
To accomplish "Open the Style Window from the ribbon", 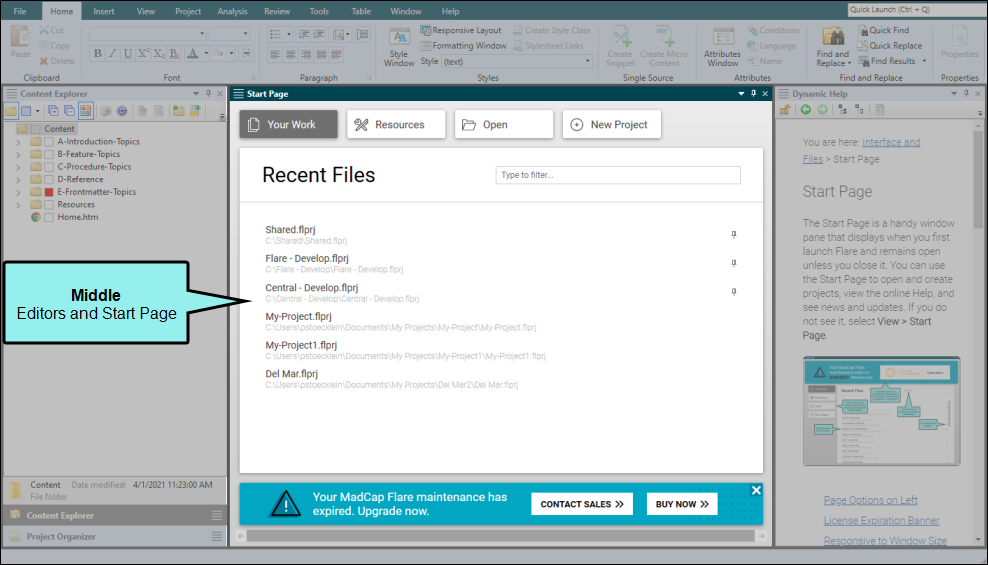I will 399,47.
